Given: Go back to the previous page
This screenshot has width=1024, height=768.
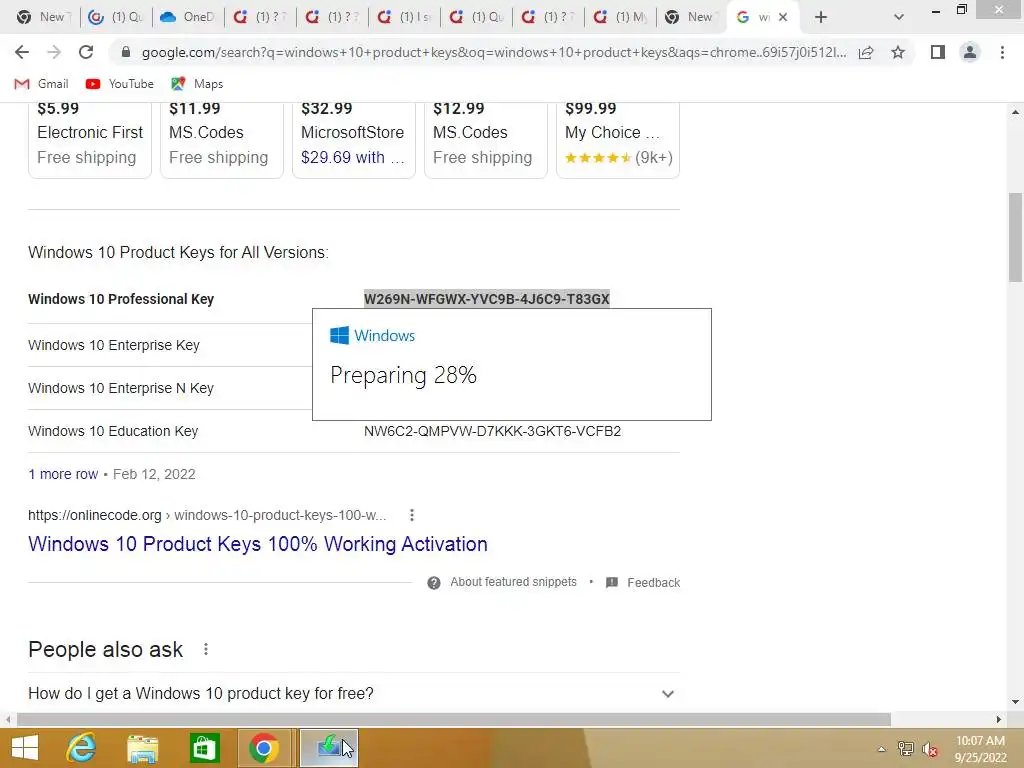Looking at the screenshot, I should (22, 52).
